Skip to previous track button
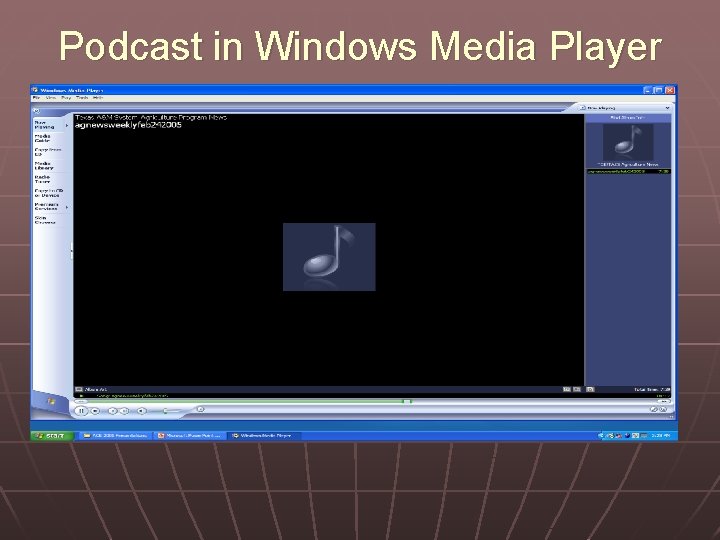 pos(113,411)
